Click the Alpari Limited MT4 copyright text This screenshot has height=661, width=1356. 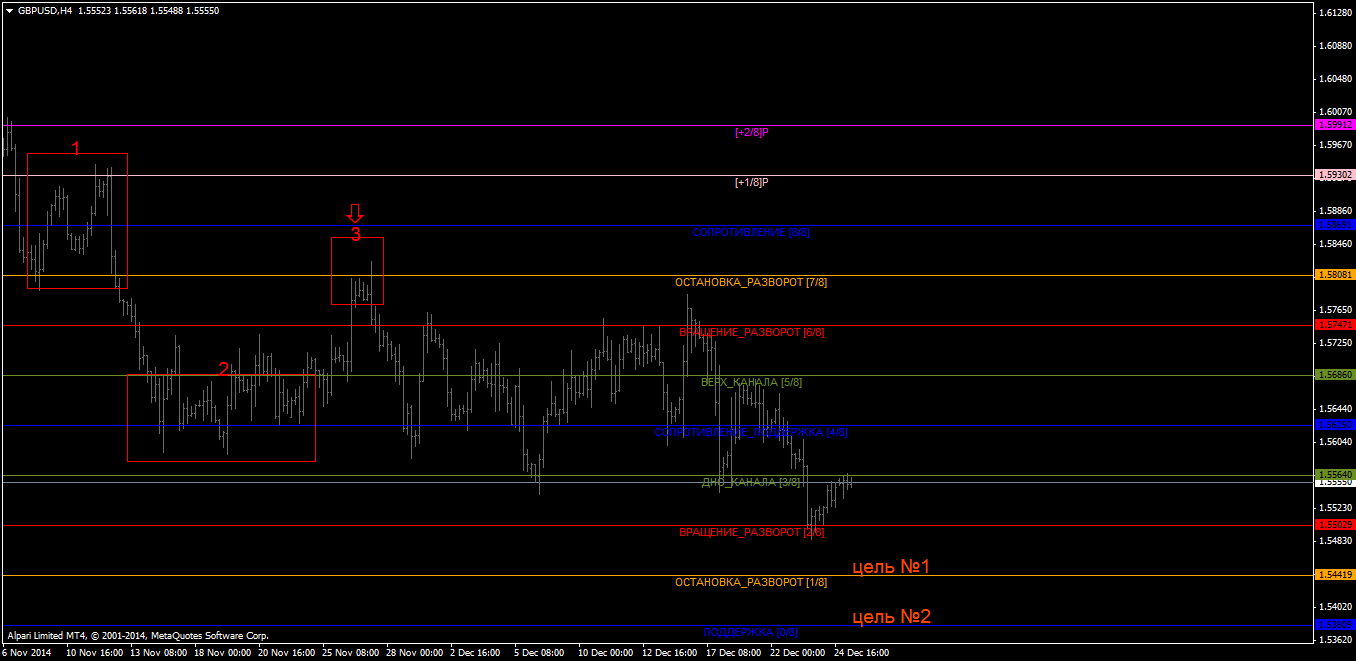[138, 635]
